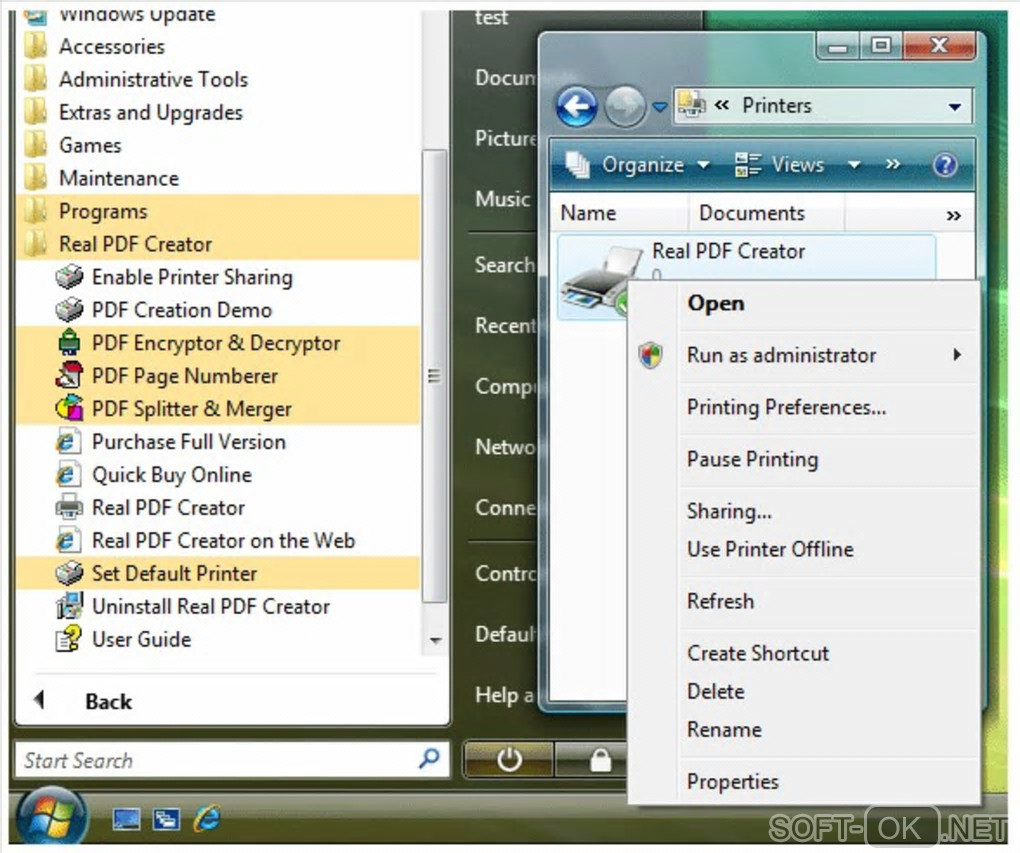The height and width of the screenshot is (853, 1020).
Task: Click the Start Search input field
Action: [232, 759]
